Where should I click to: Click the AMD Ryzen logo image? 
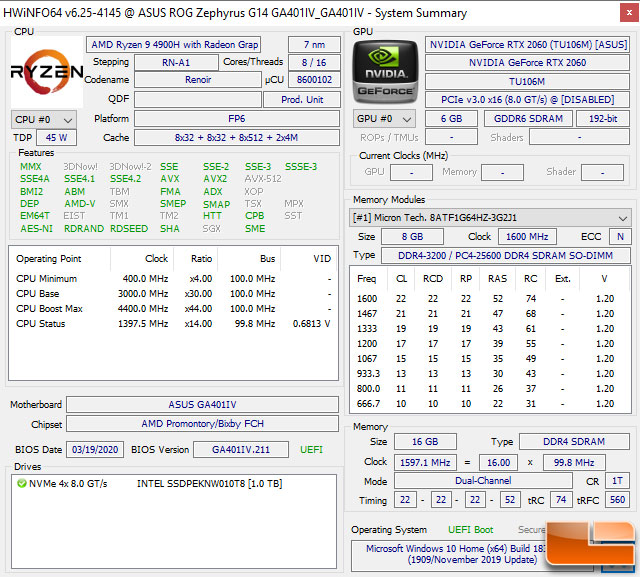click(x=47, y=72)
